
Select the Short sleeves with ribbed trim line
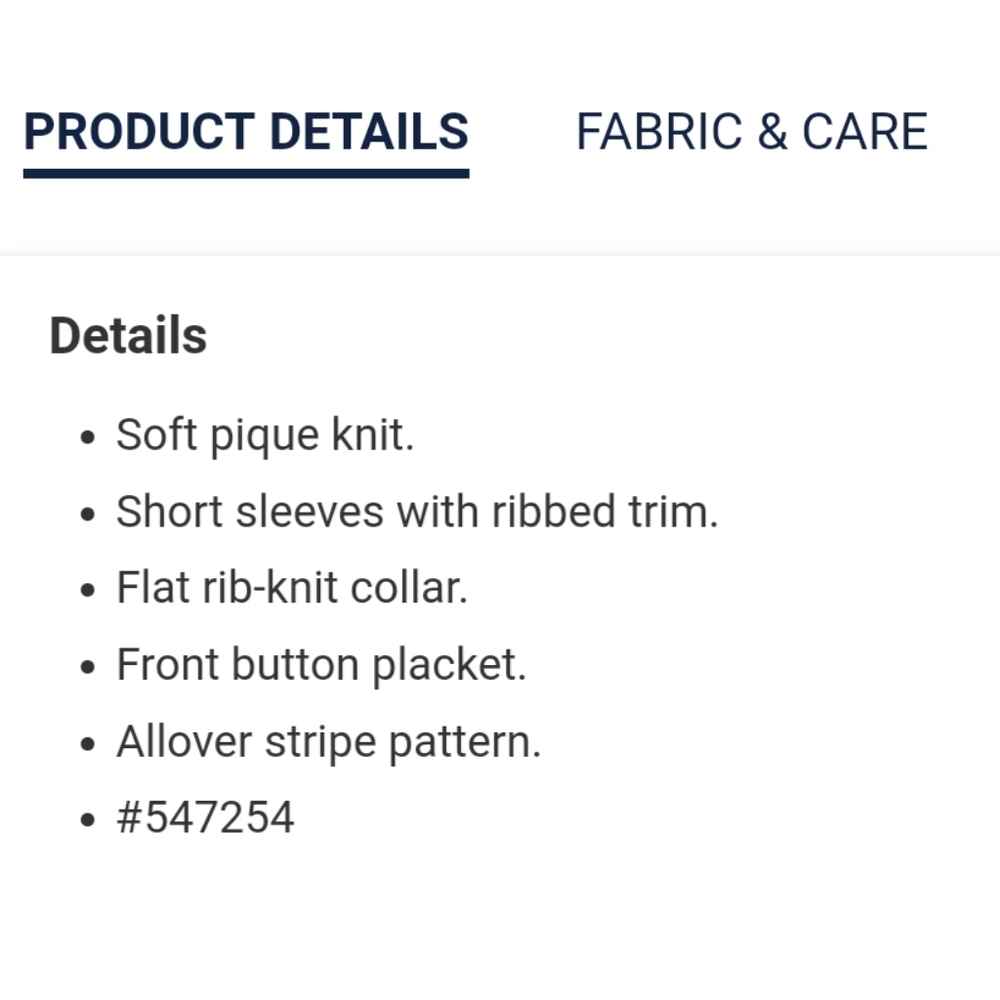(418, 511)
